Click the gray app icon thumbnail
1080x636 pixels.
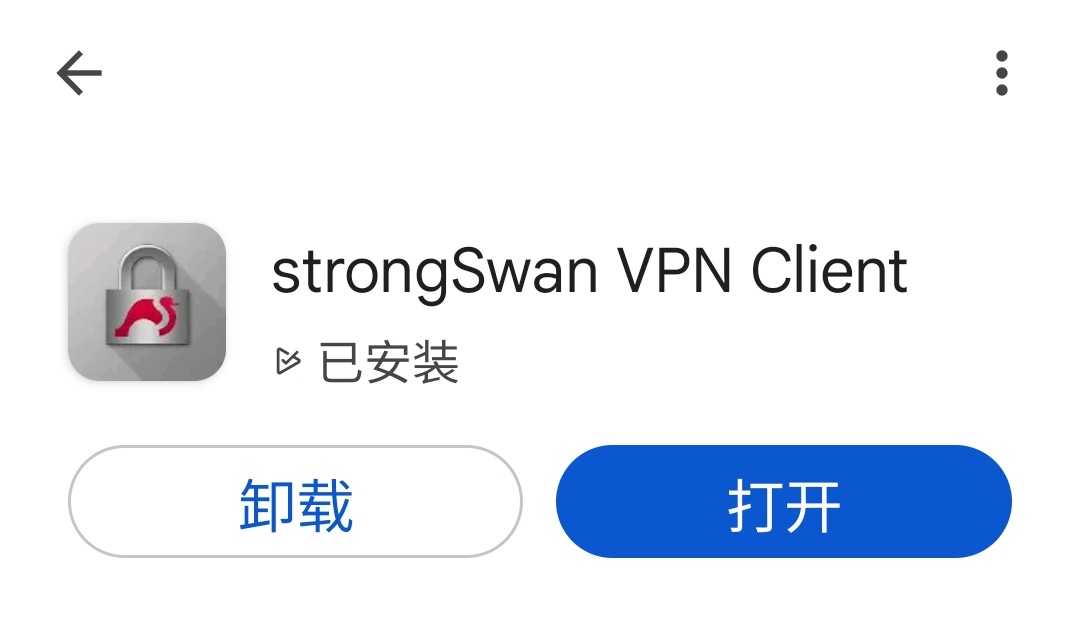tap(147, 302)
